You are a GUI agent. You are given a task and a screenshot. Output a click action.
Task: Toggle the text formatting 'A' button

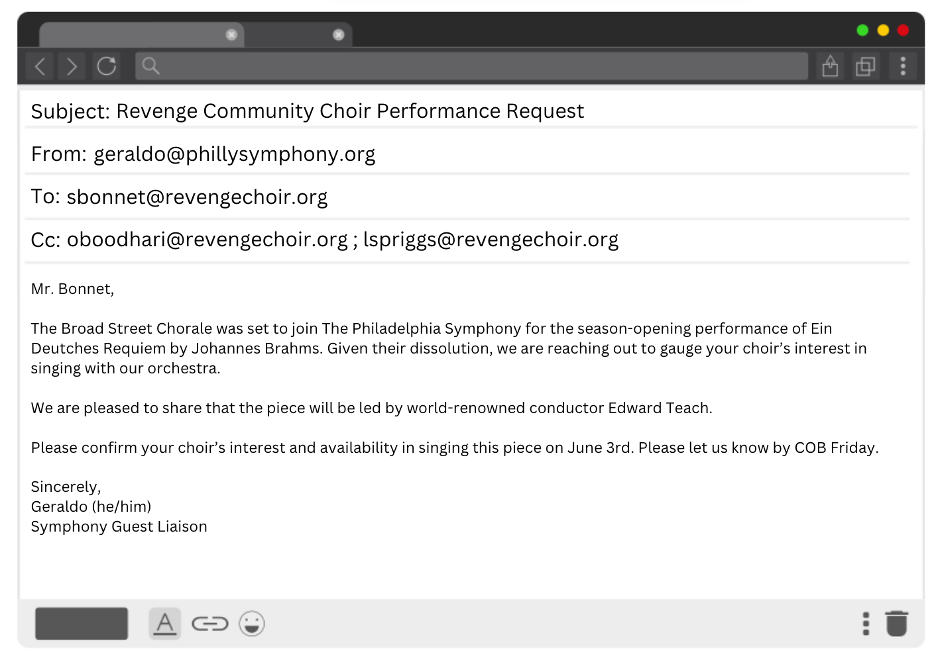[165, 623]
